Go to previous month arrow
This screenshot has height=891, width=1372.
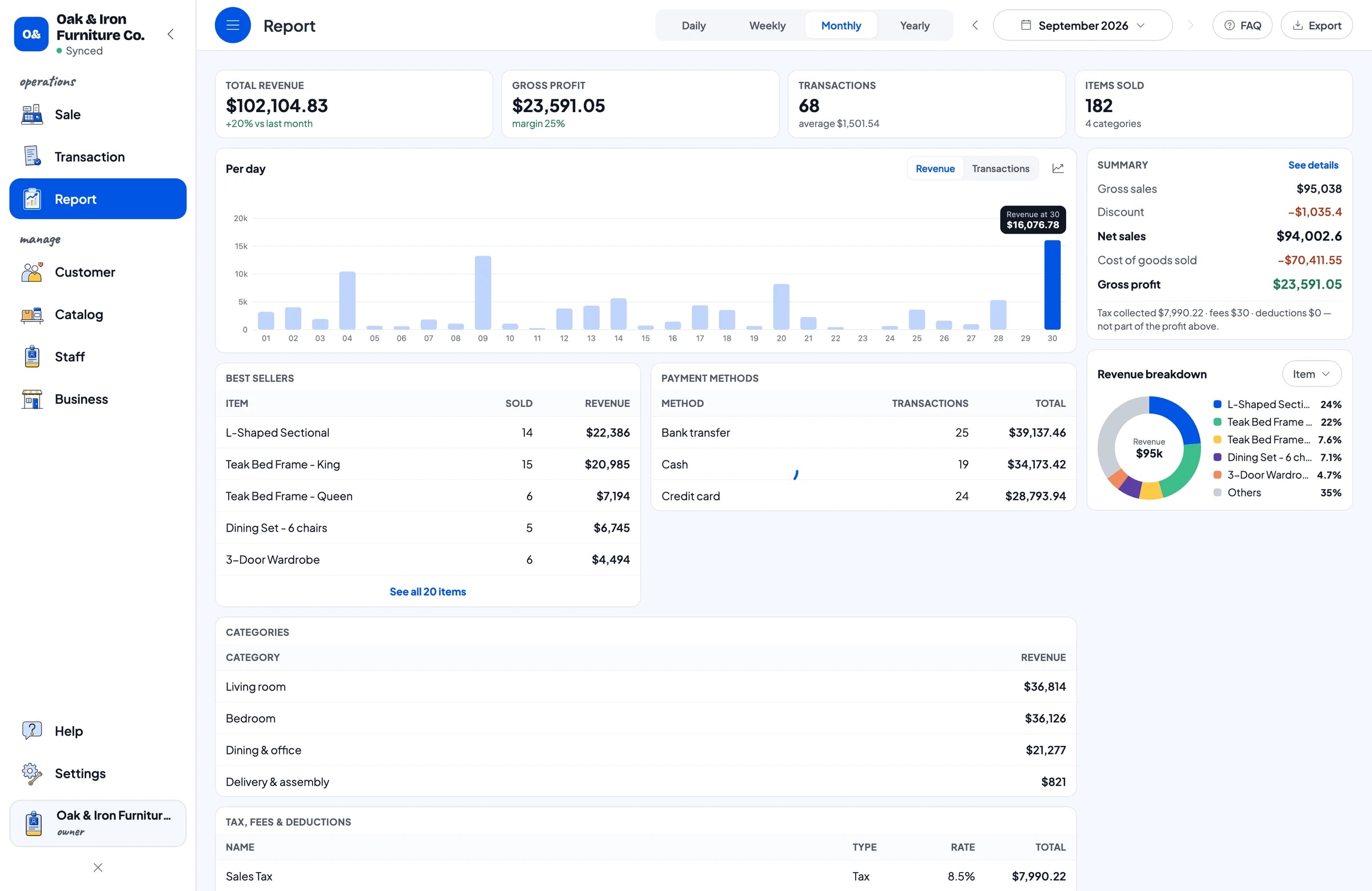975,25
